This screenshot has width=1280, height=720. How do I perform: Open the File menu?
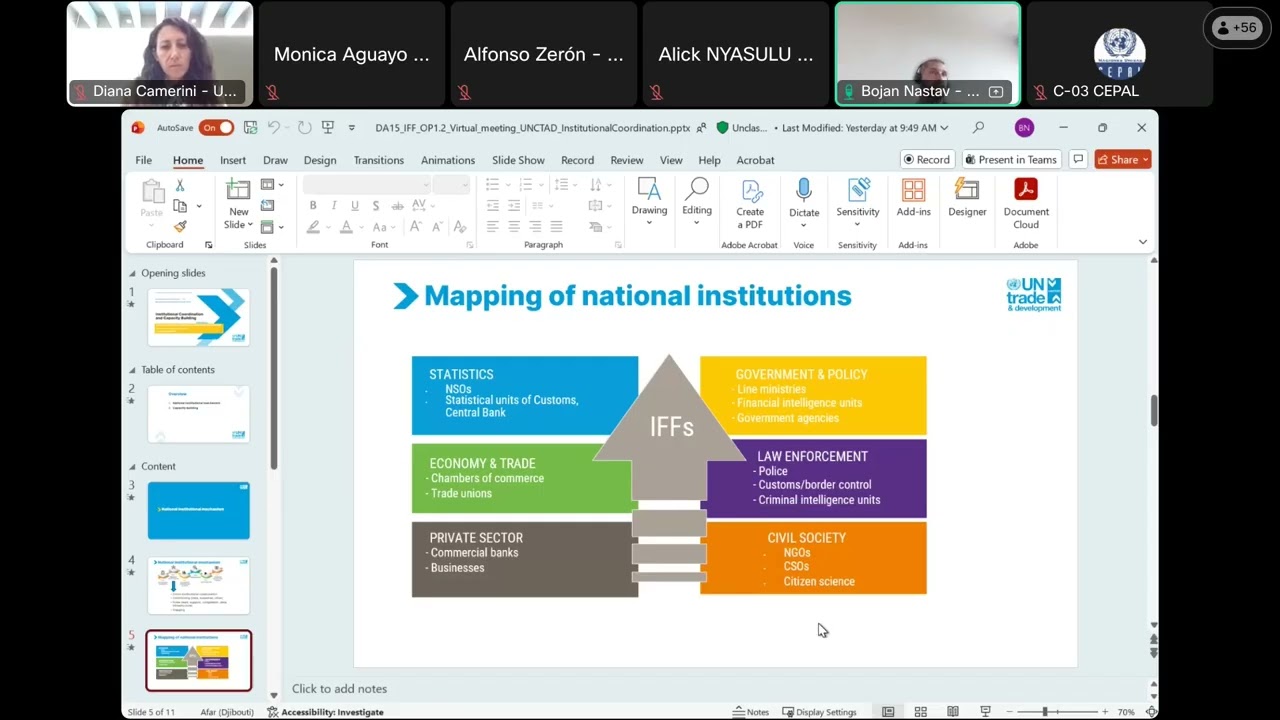point(144,160)
